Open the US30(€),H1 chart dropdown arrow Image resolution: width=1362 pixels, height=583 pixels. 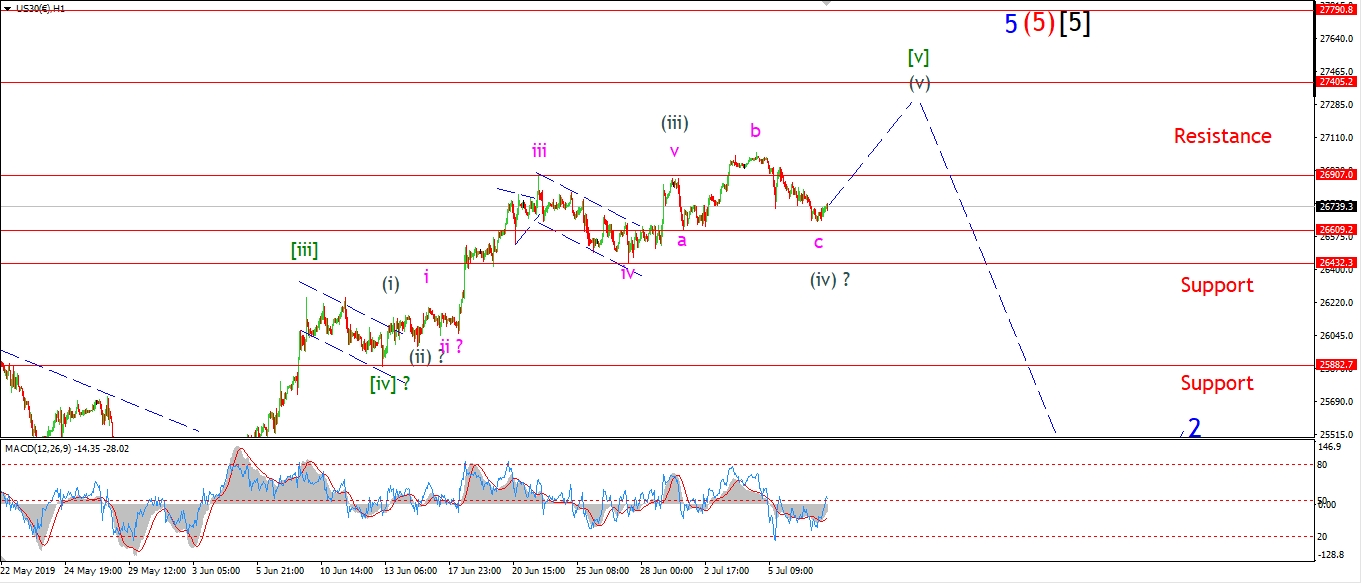point(8,8)
